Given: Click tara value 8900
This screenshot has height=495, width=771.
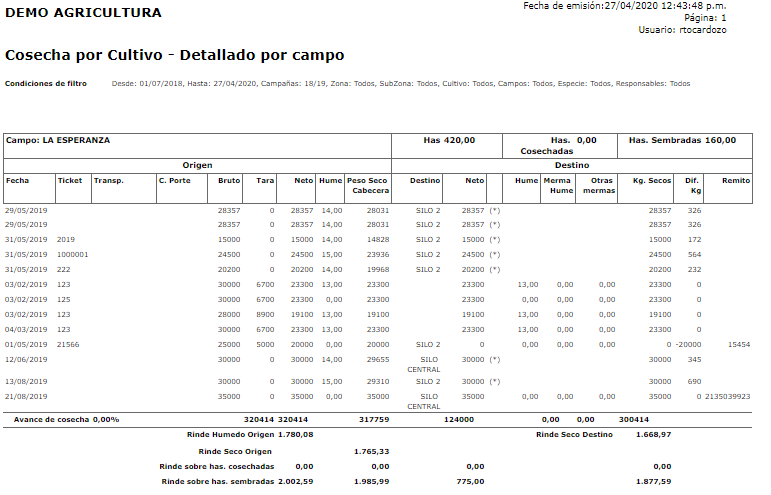Looking at the screenshot, I should 265,315.
